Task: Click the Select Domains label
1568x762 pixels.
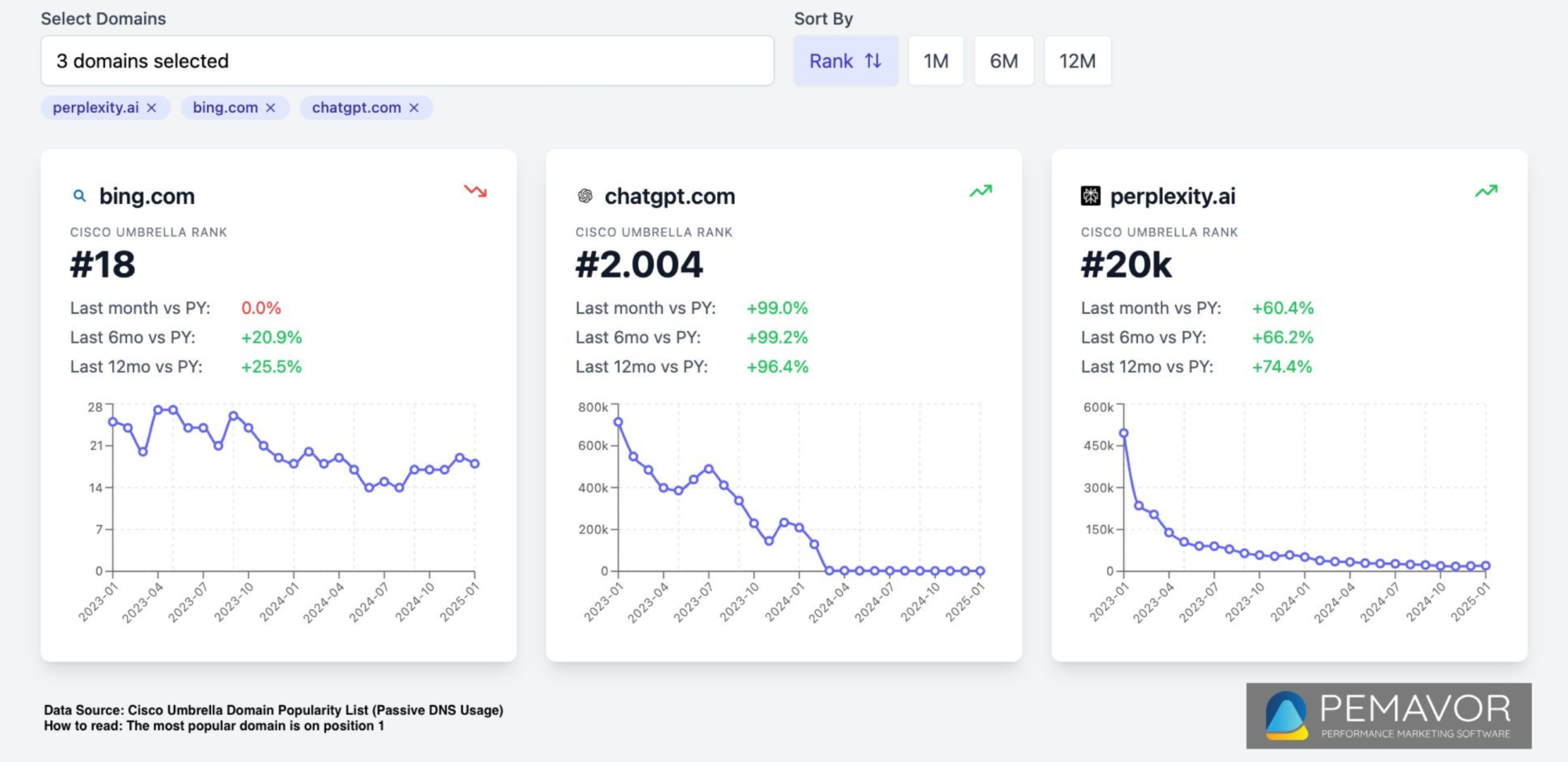Action: pos(103,19)
